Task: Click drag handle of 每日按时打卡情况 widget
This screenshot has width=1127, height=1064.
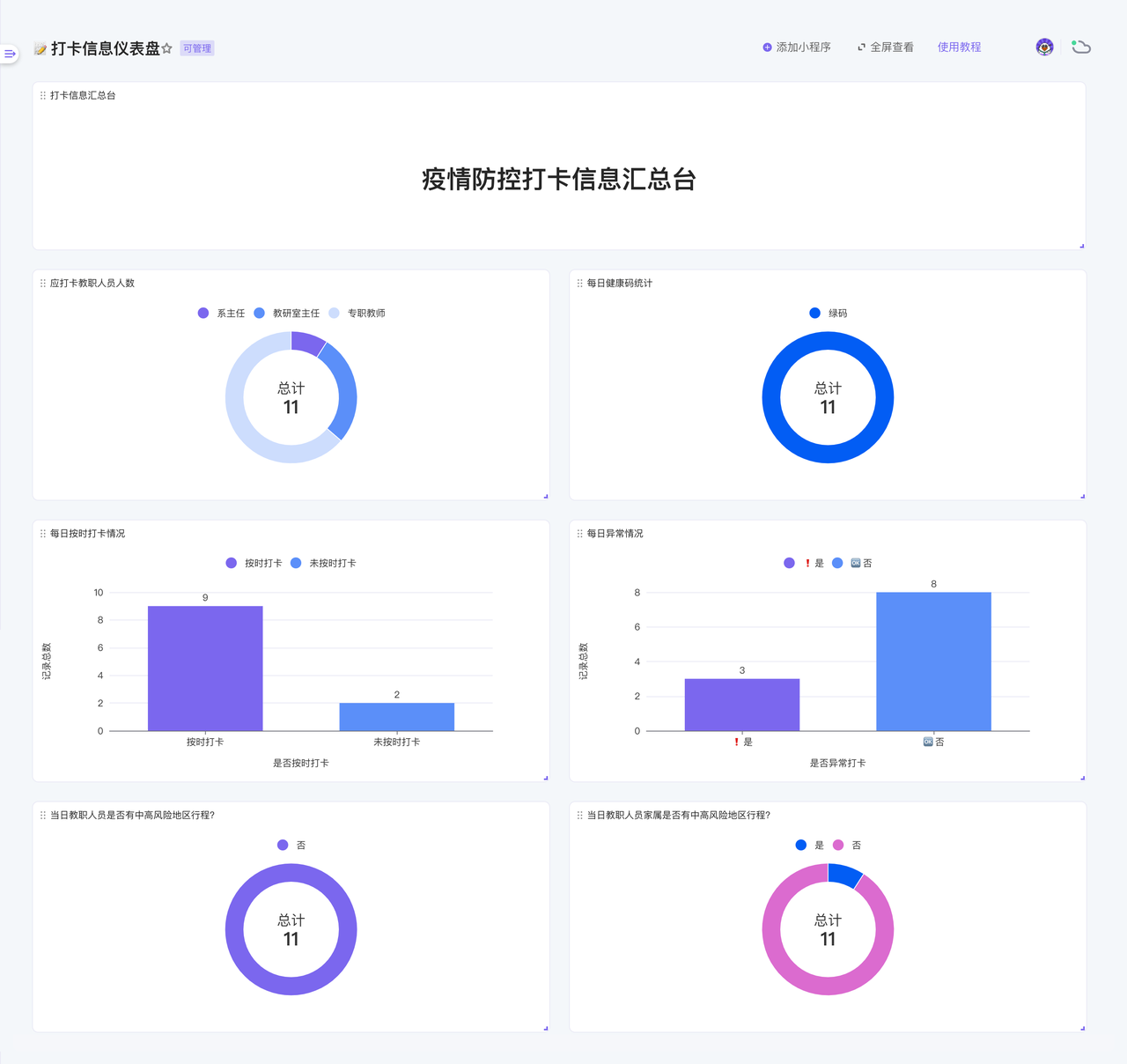Action: pos(43,534)
